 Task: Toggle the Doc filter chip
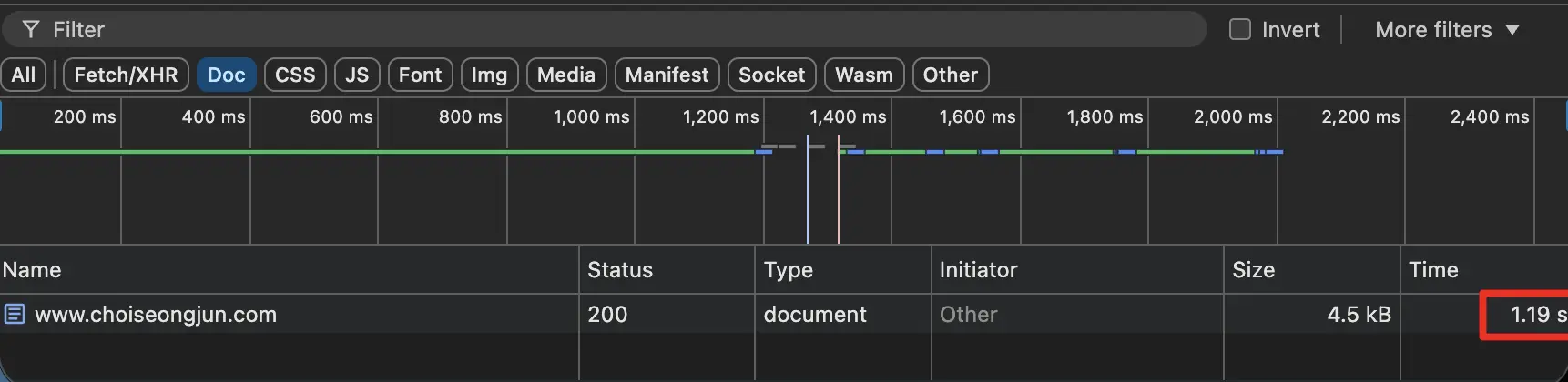226,75
